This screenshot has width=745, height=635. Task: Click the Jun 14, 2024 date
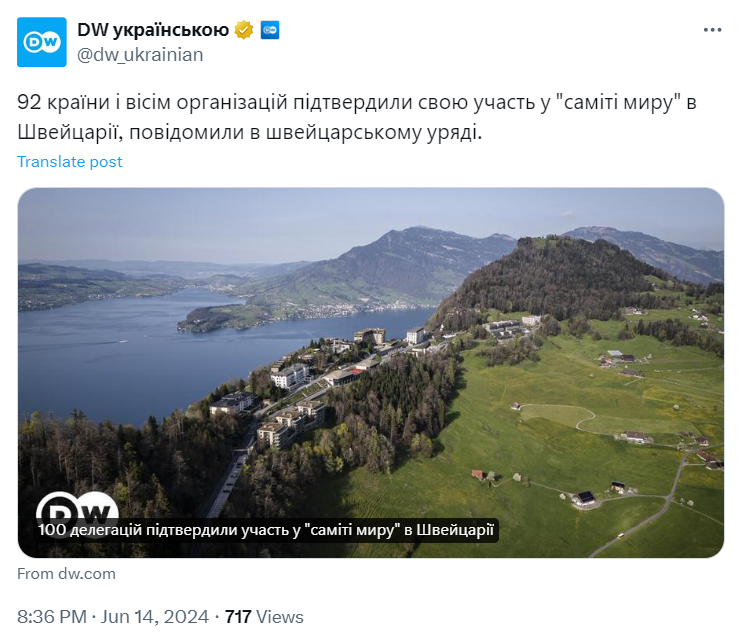[153, 617]
